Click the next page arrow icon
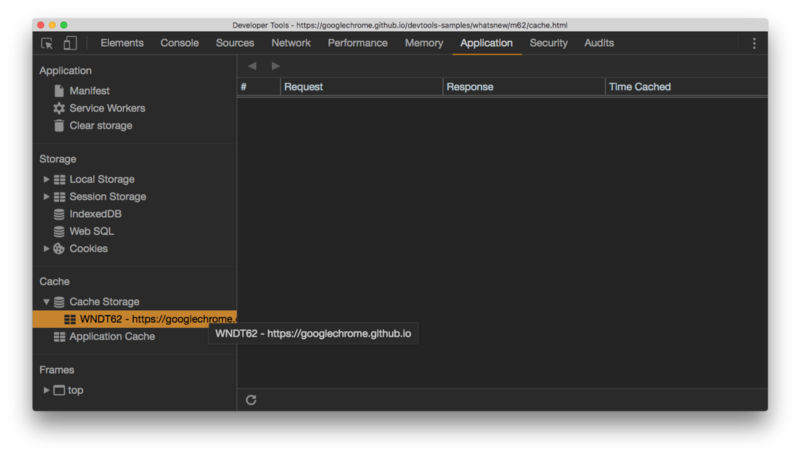This screenshot has width=800, height=457. click(276, 66)
